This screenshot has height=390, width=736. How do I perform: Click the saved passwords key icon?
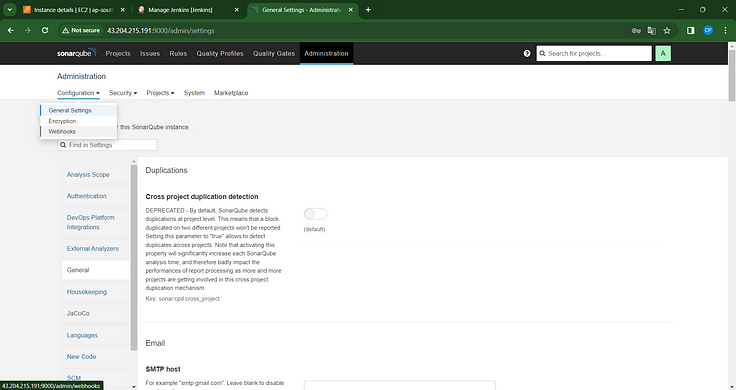coord(636,31)
